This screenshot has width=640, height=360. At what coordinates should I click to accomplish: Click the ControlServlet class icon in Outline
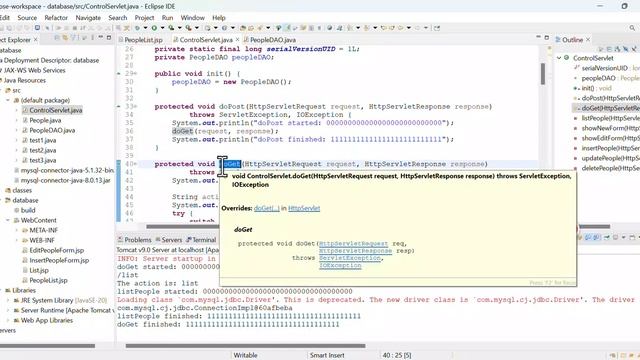coord(567,58)
